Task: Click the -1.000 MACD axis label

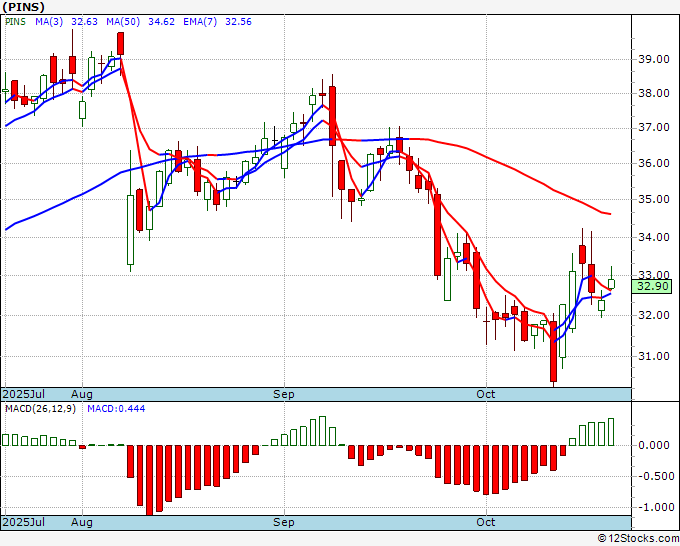Action: [654, 507]
